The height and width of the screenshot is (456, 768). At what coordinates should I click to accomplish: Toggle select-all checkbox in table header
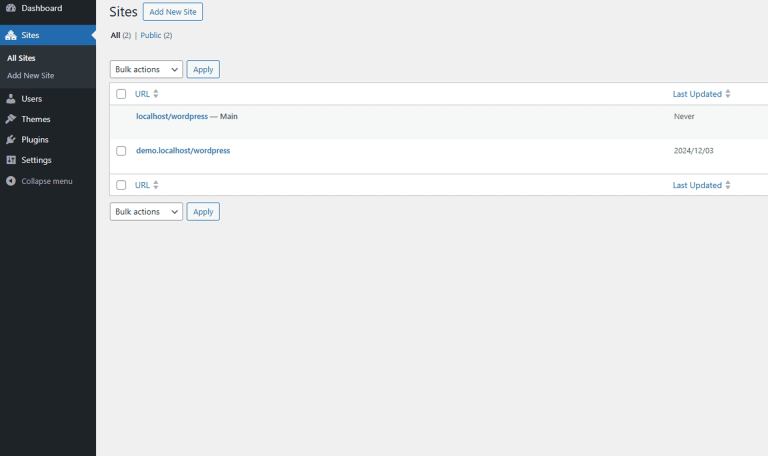coord(121,94)
